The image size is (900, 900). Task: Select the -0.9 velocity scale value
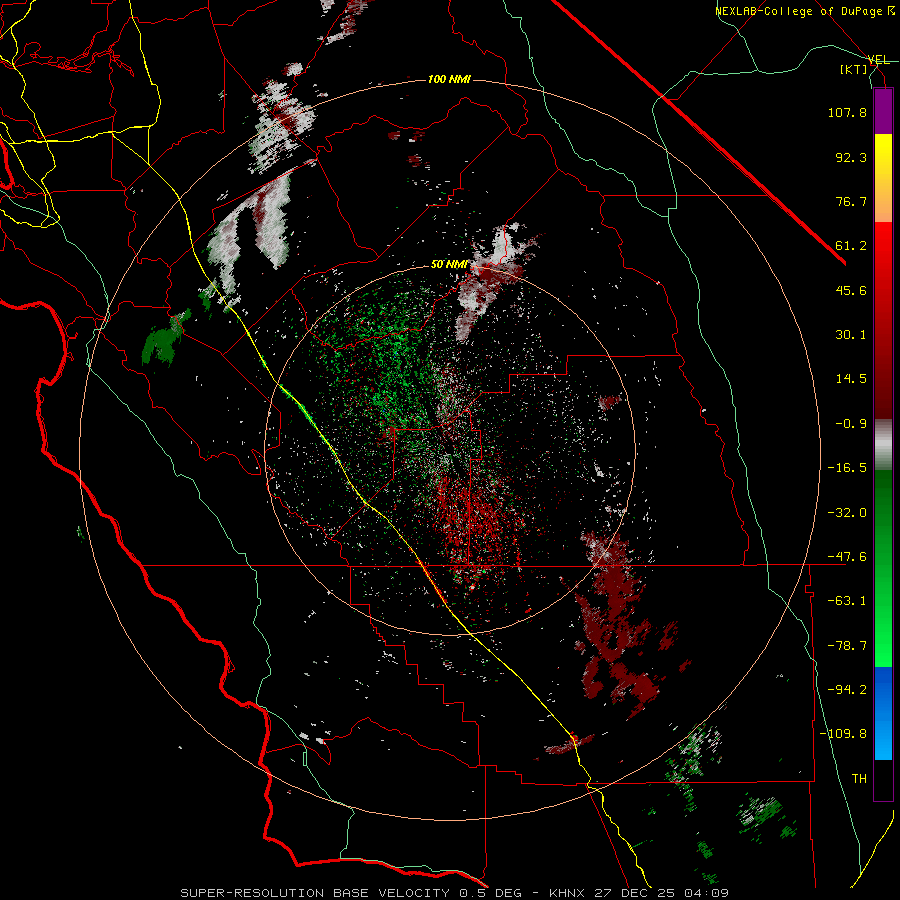click(x=851, y=423)
